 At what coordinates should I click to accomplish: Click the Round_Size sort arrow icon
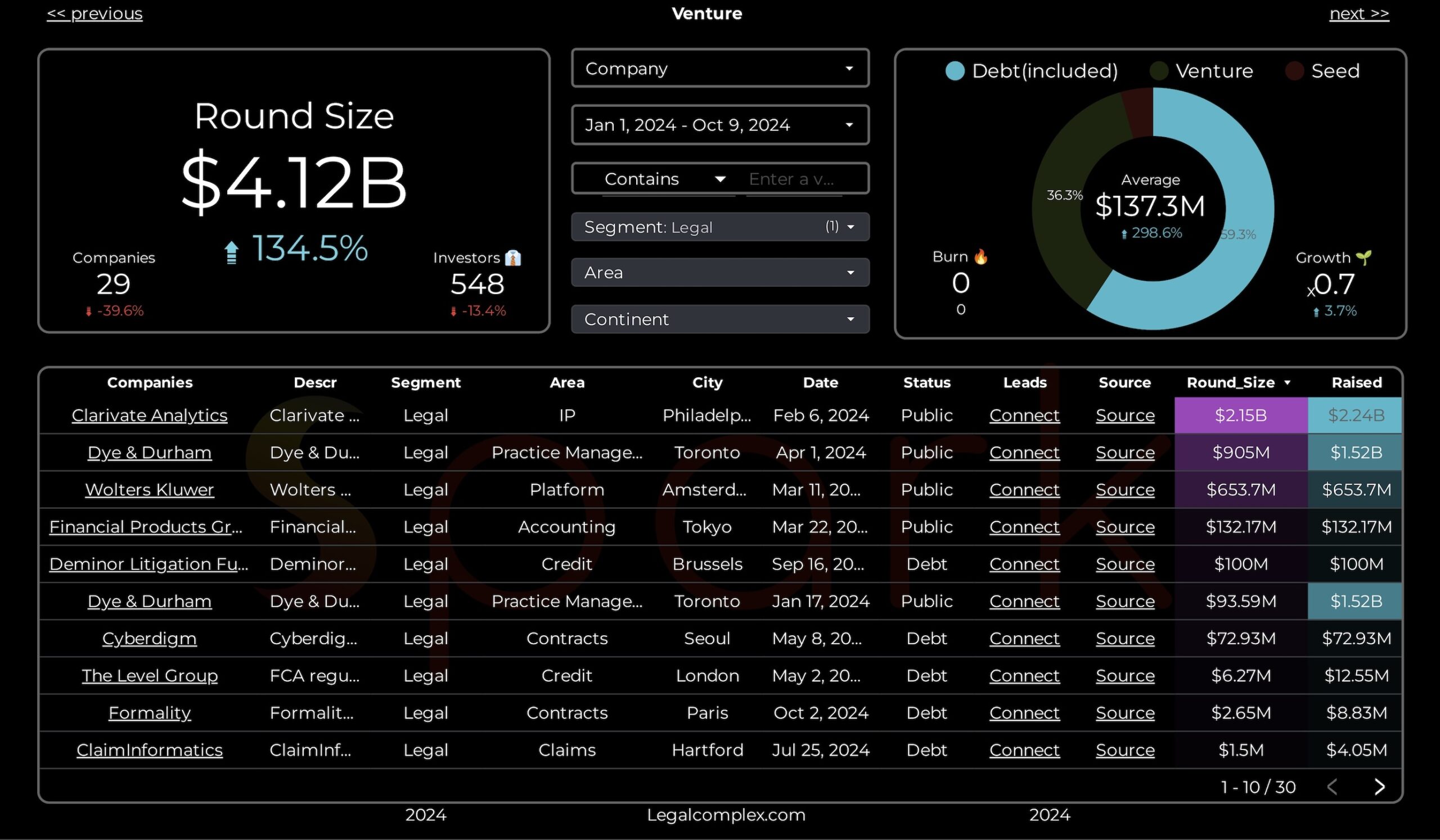[x=1288, y=382]
